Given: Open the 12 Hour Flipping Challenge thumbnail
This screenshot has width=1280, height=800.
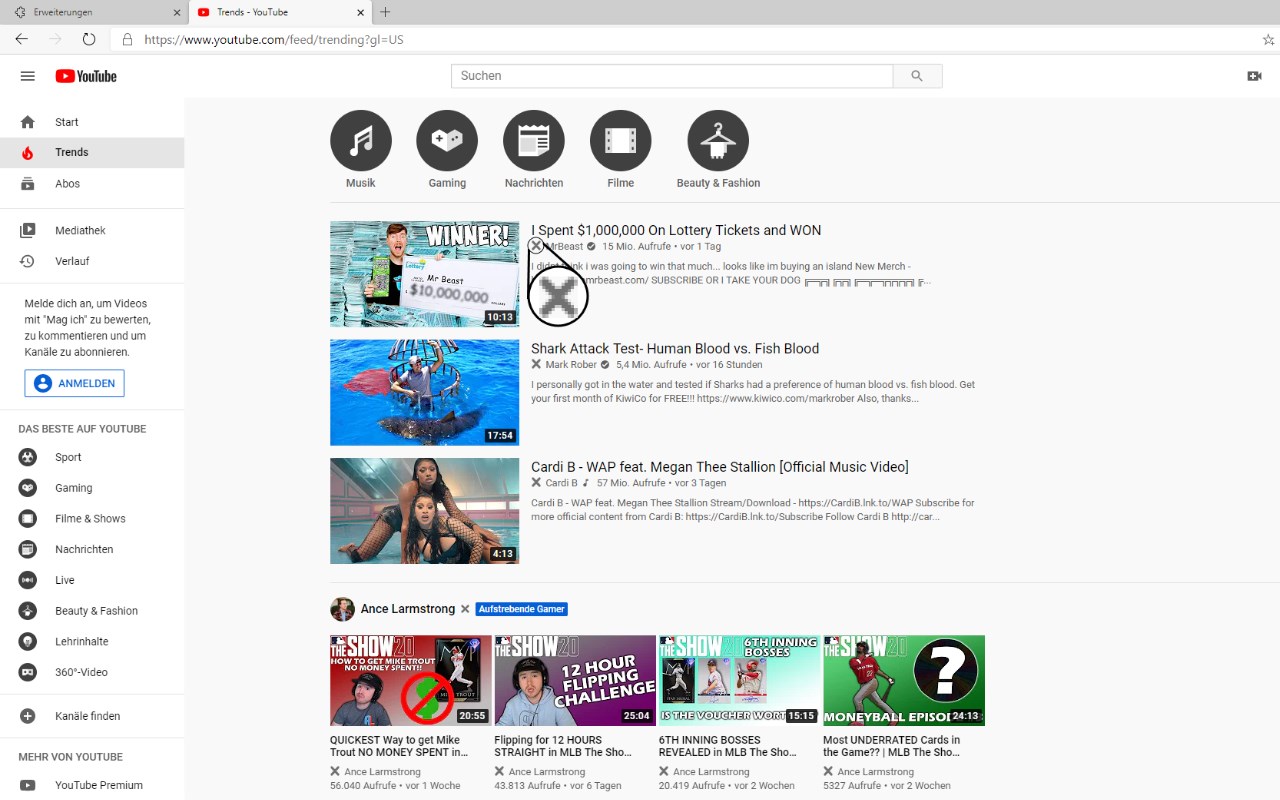Looking at the screenshot, I should tap(575, 680).
